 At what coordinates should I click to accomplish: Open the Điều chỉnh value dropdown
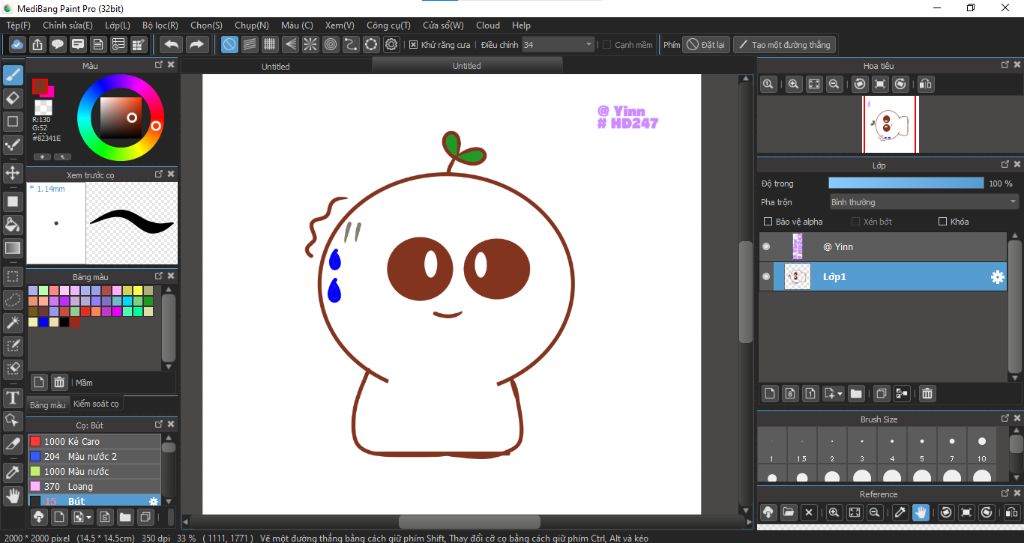588,44
